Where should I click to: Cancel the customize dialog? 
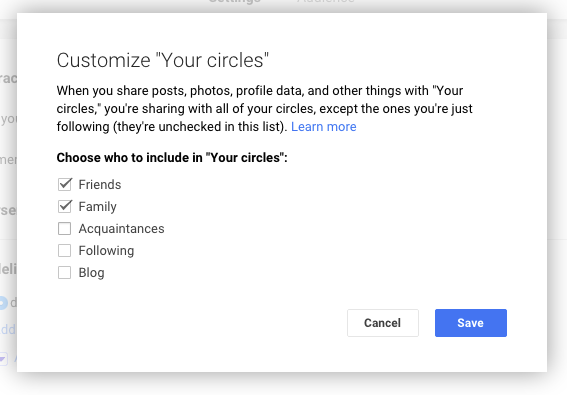point(383,323)
